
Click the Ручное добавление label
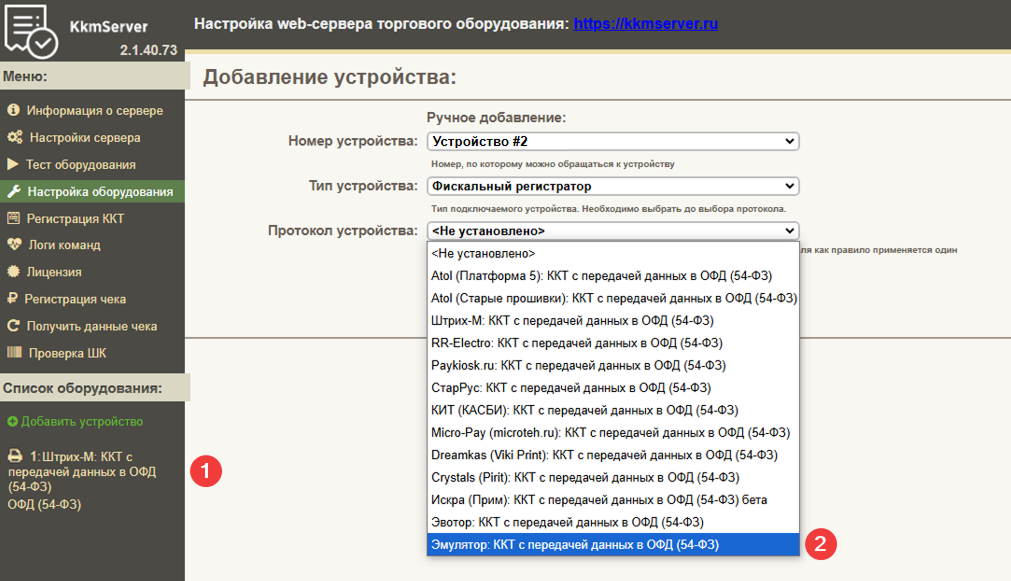coord(496,117)
